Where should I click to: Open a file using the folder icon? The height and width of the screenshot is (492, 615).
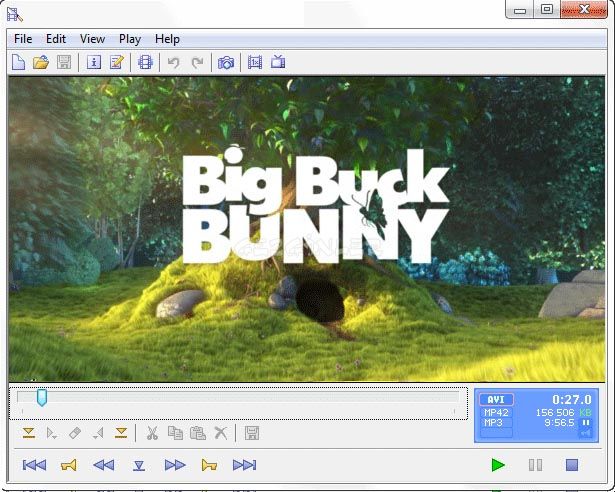[x=41, y=62]
